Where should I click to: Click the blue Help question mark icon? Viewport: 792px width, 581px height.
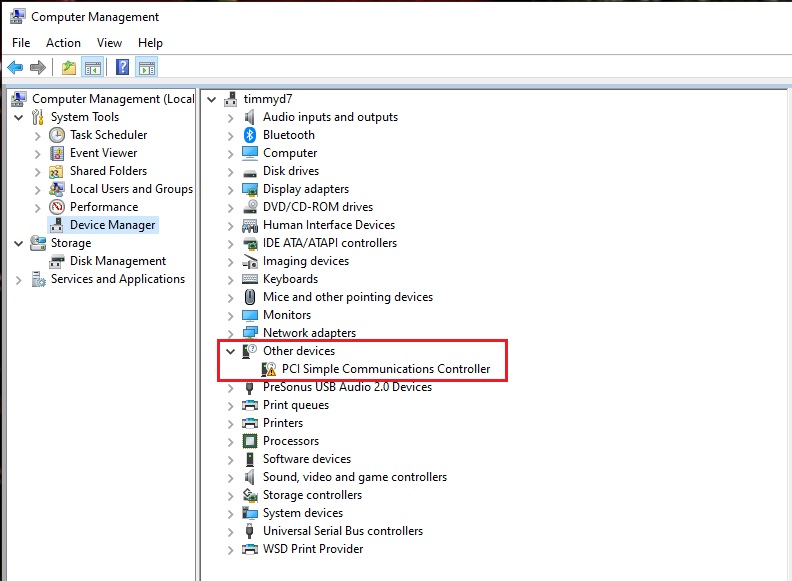122,67
